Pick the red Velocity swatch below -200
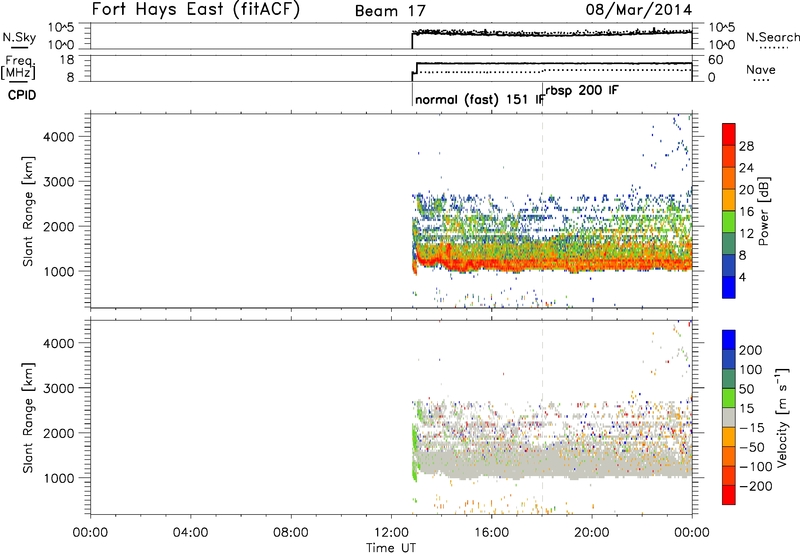This screenshot has height=554, width=800. coord(729,495)
